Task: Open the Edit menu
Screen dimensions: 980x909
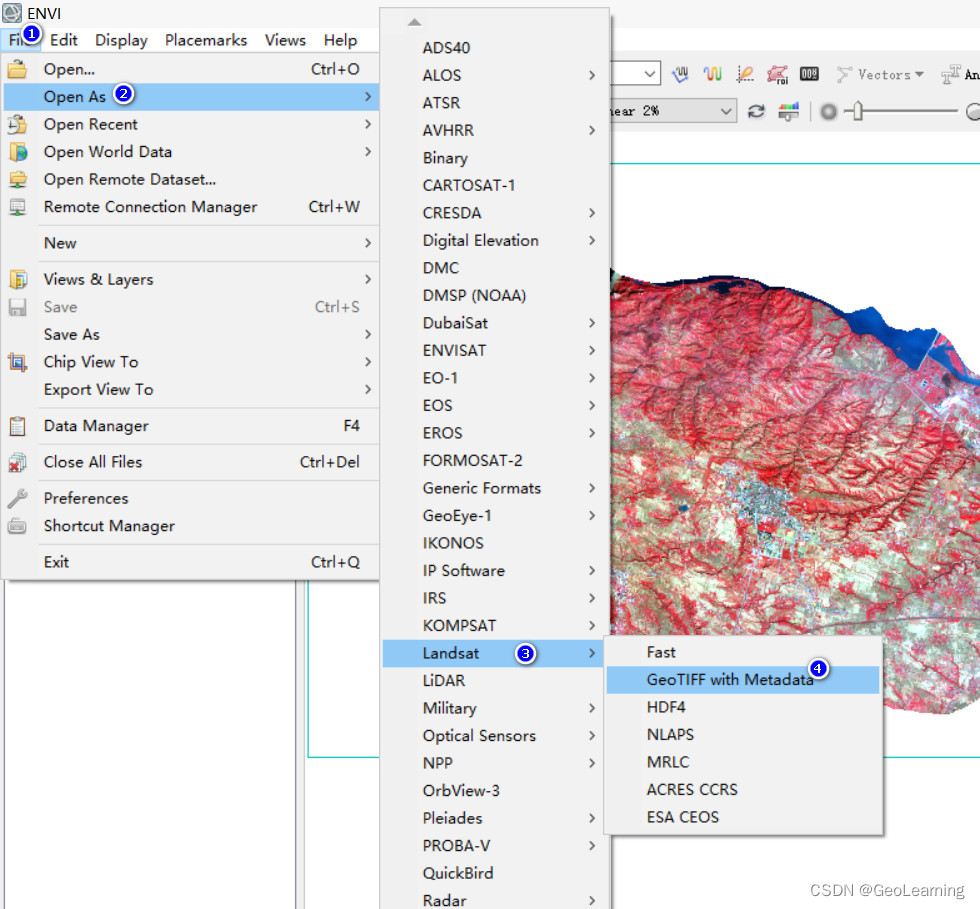Action: (x=64, y=40)
